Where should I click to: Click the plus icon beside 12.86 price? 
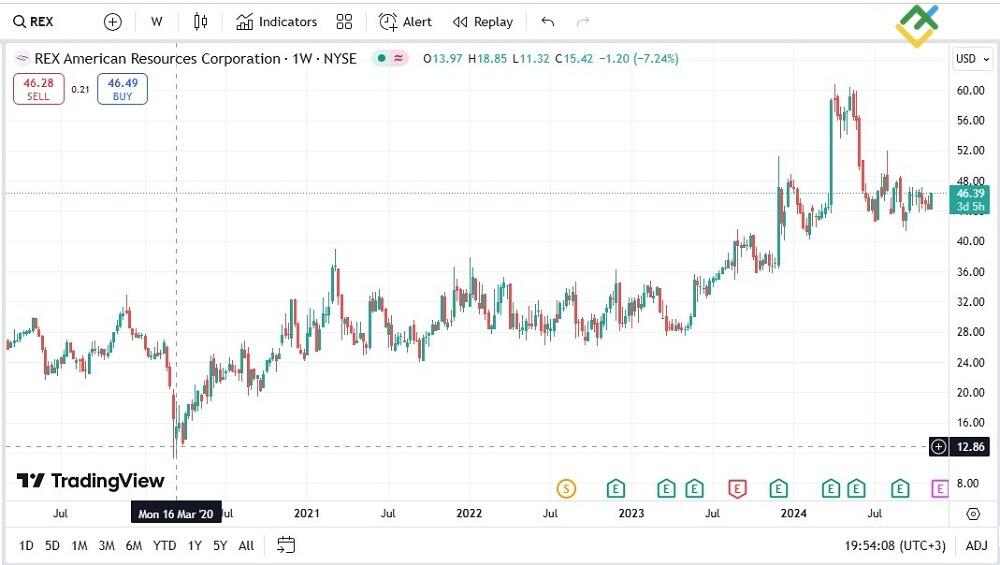coord(938,447)
